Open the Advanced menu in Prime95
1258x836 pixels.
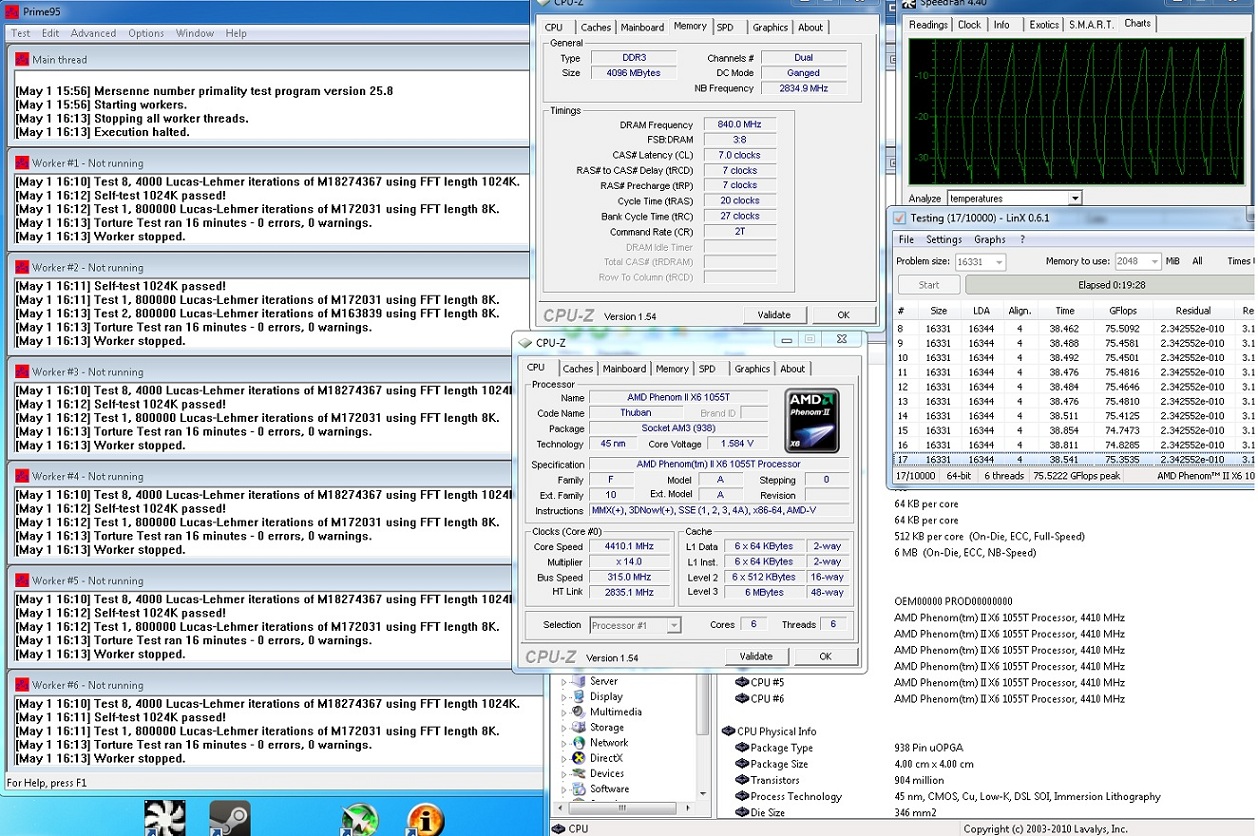tap(93, 33)
